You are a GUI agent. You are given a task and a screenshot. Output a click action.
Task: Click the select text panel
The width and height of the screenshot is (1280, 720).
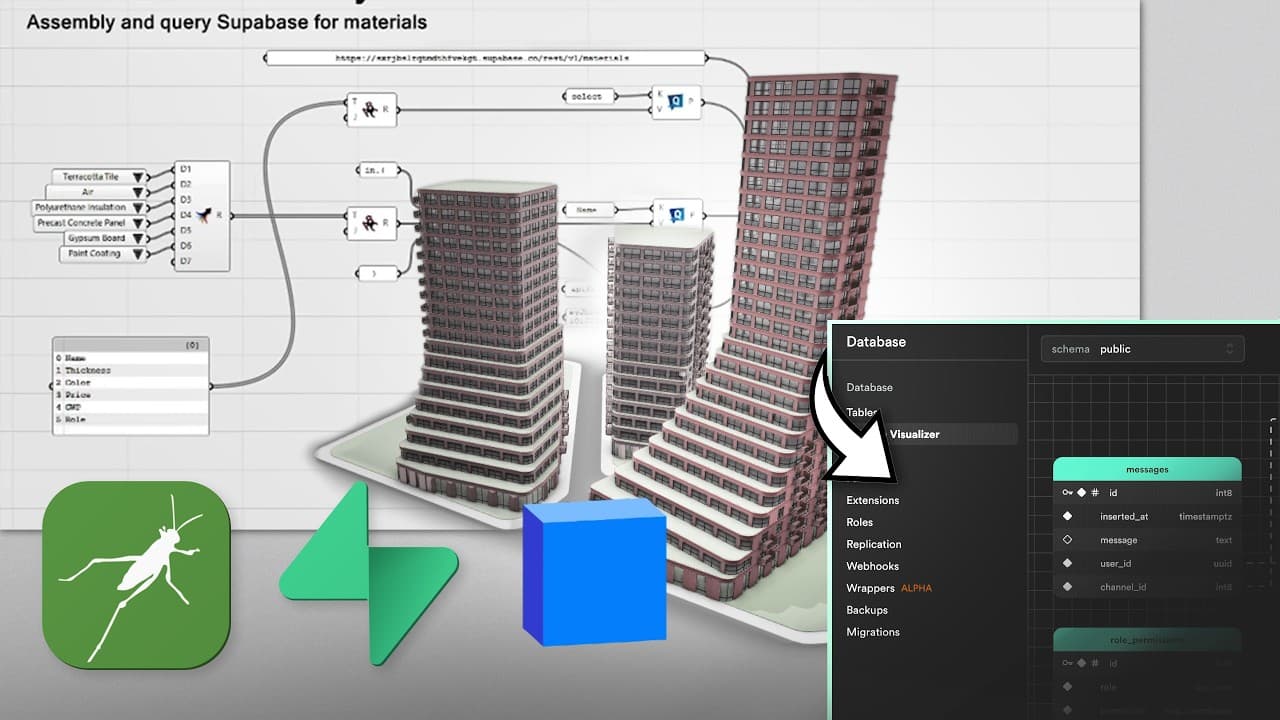coord(589,96)
